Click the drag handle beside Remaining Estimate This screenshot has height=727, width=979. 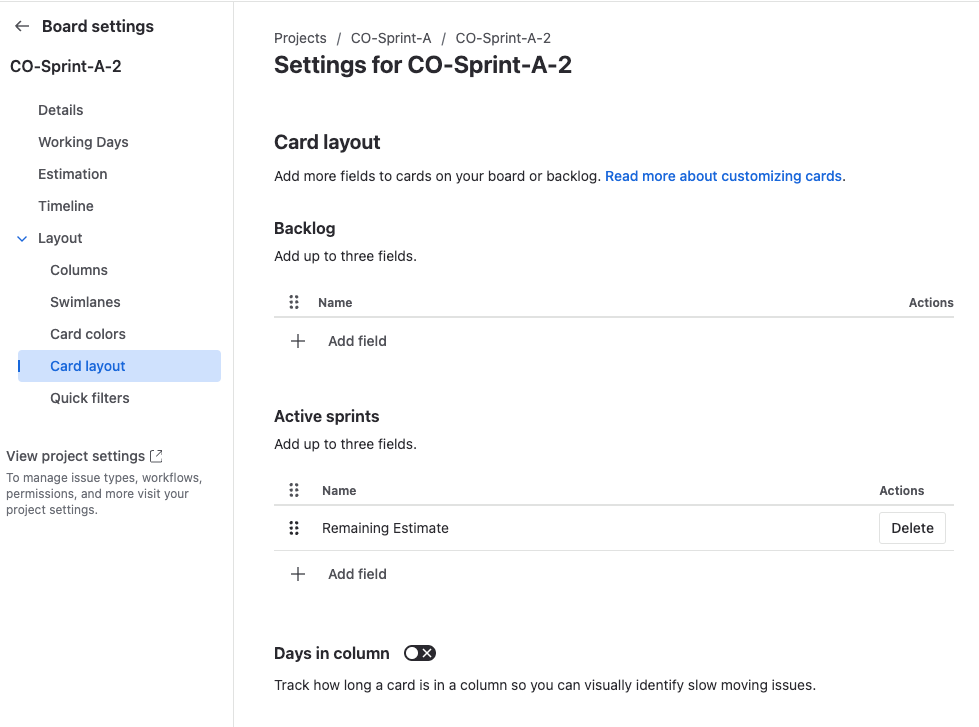coord(294,528)
